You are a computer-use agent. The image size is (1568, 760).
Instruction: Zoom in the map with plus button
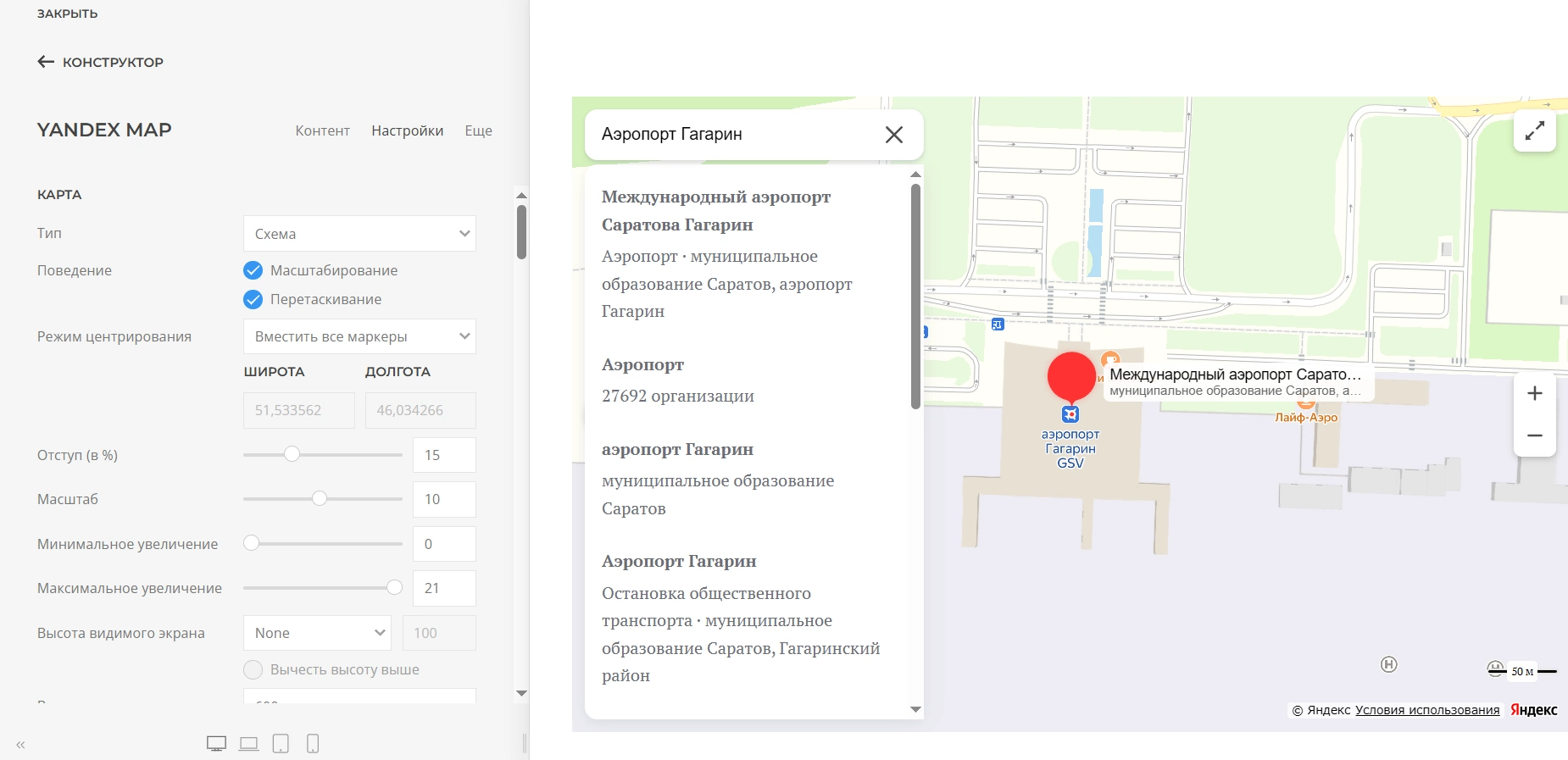coord(1534,393)
